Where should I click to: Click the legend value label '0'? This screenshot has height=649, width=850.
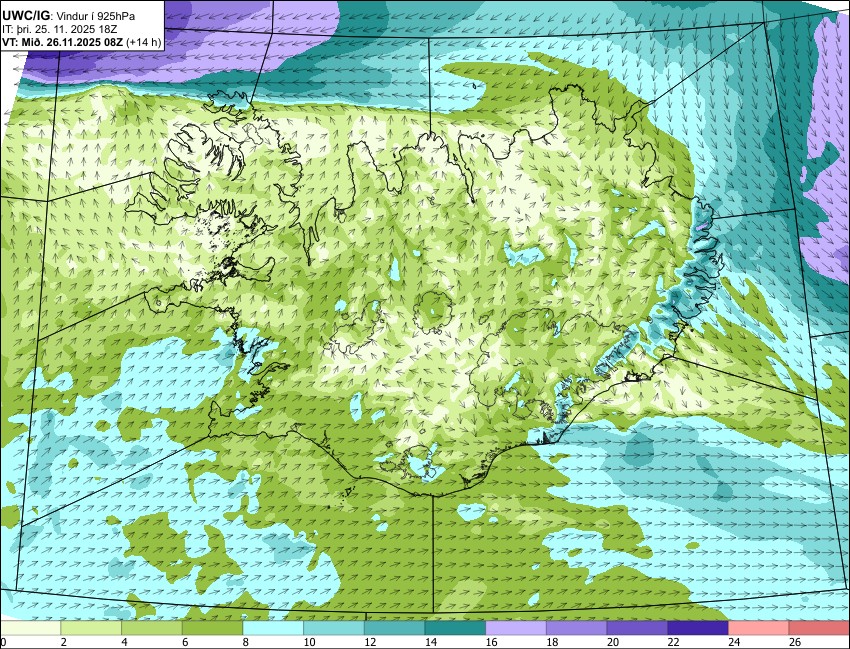tap(3, 642)
